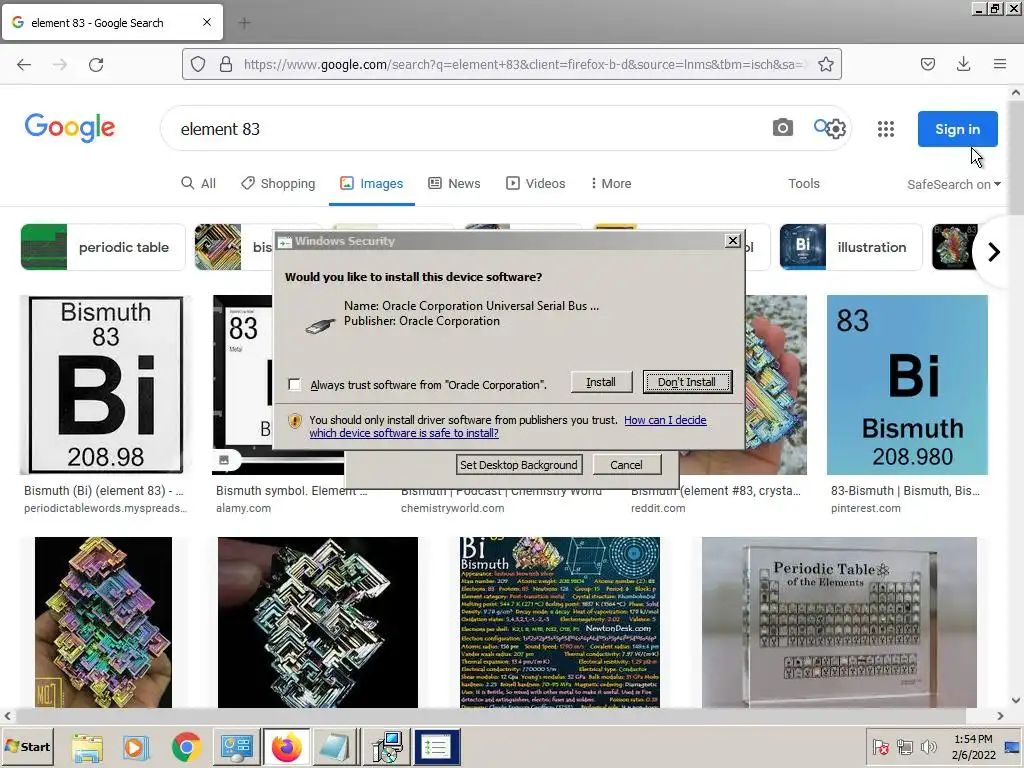Image resolution: width=1024 pixels, height=768 pixels.
Task: Open the Windows Start button
Action: coord(27,746)
